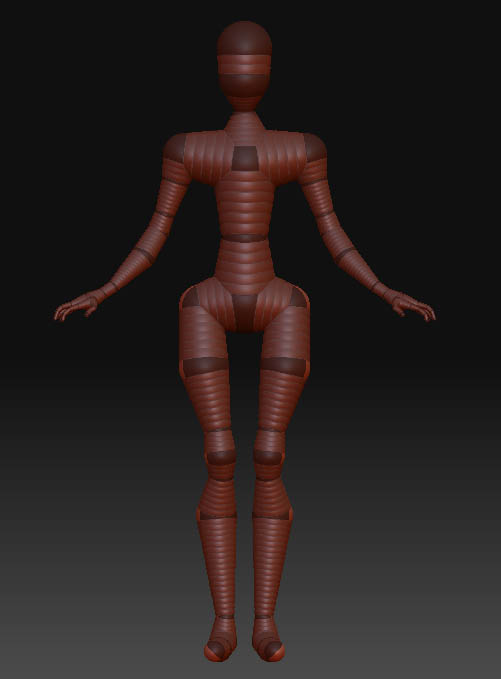Select the mannequin's neck segment

(245, 121)
